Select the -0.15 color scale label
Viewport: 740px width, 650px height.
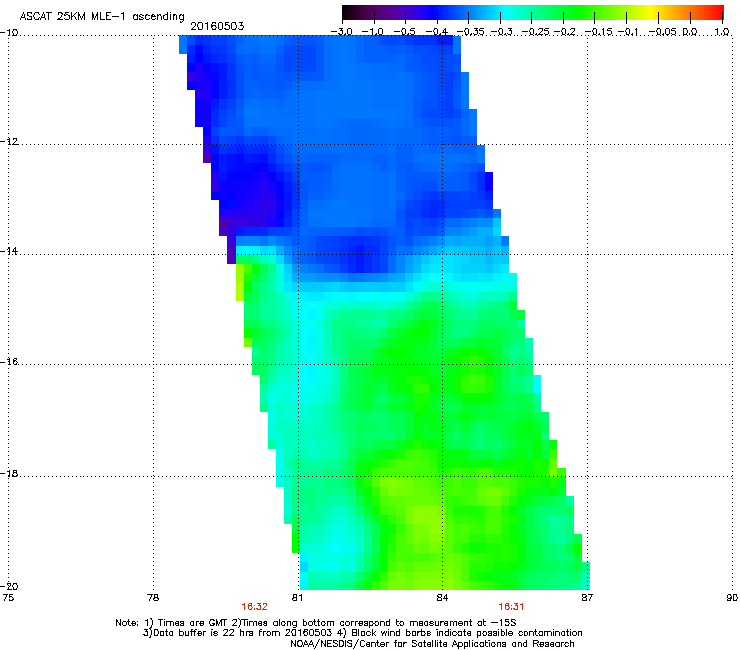click(x=598, y=32)
